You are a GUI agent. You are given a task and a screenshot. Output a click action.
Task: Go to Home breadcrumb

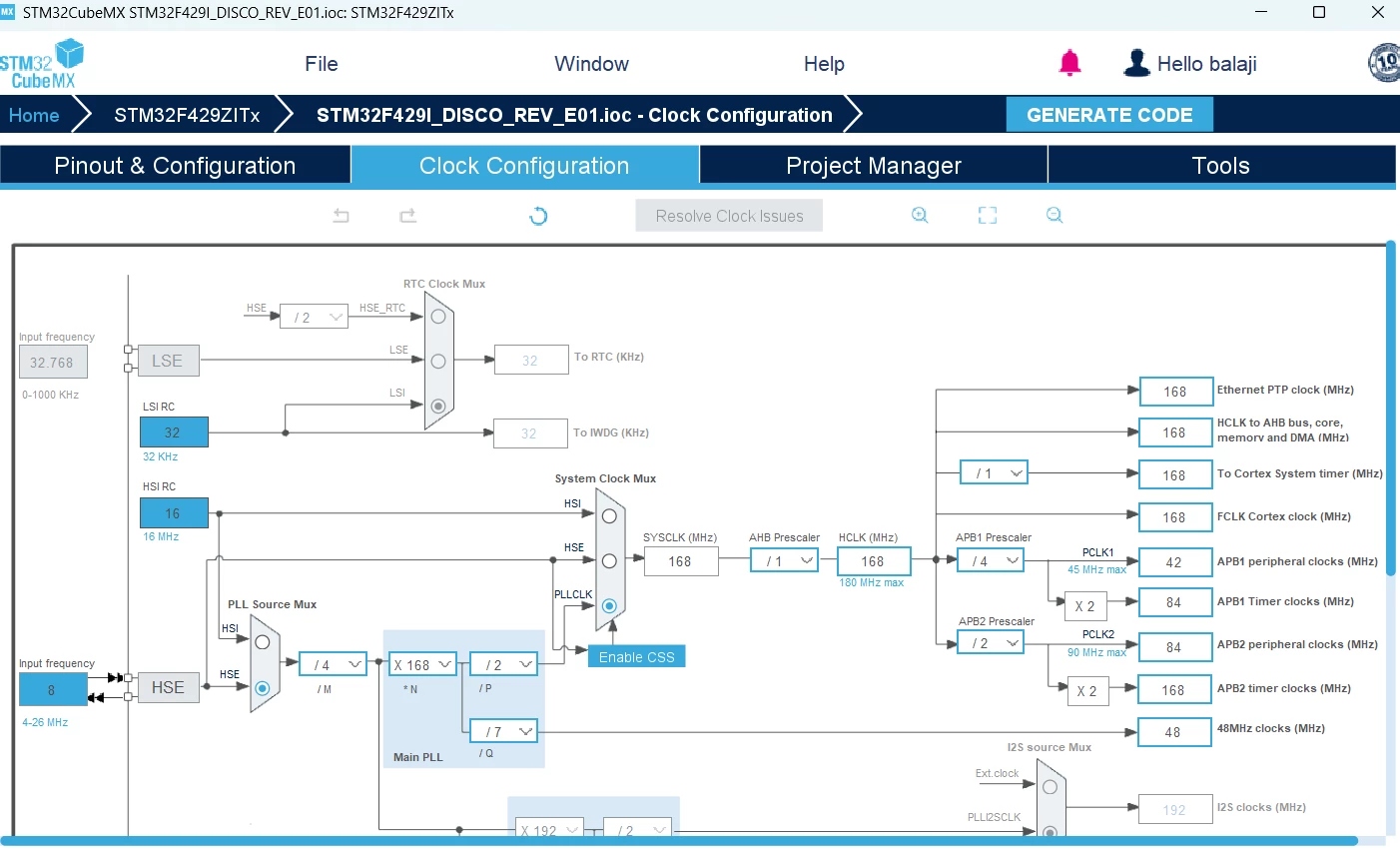[x=34, y=115]
